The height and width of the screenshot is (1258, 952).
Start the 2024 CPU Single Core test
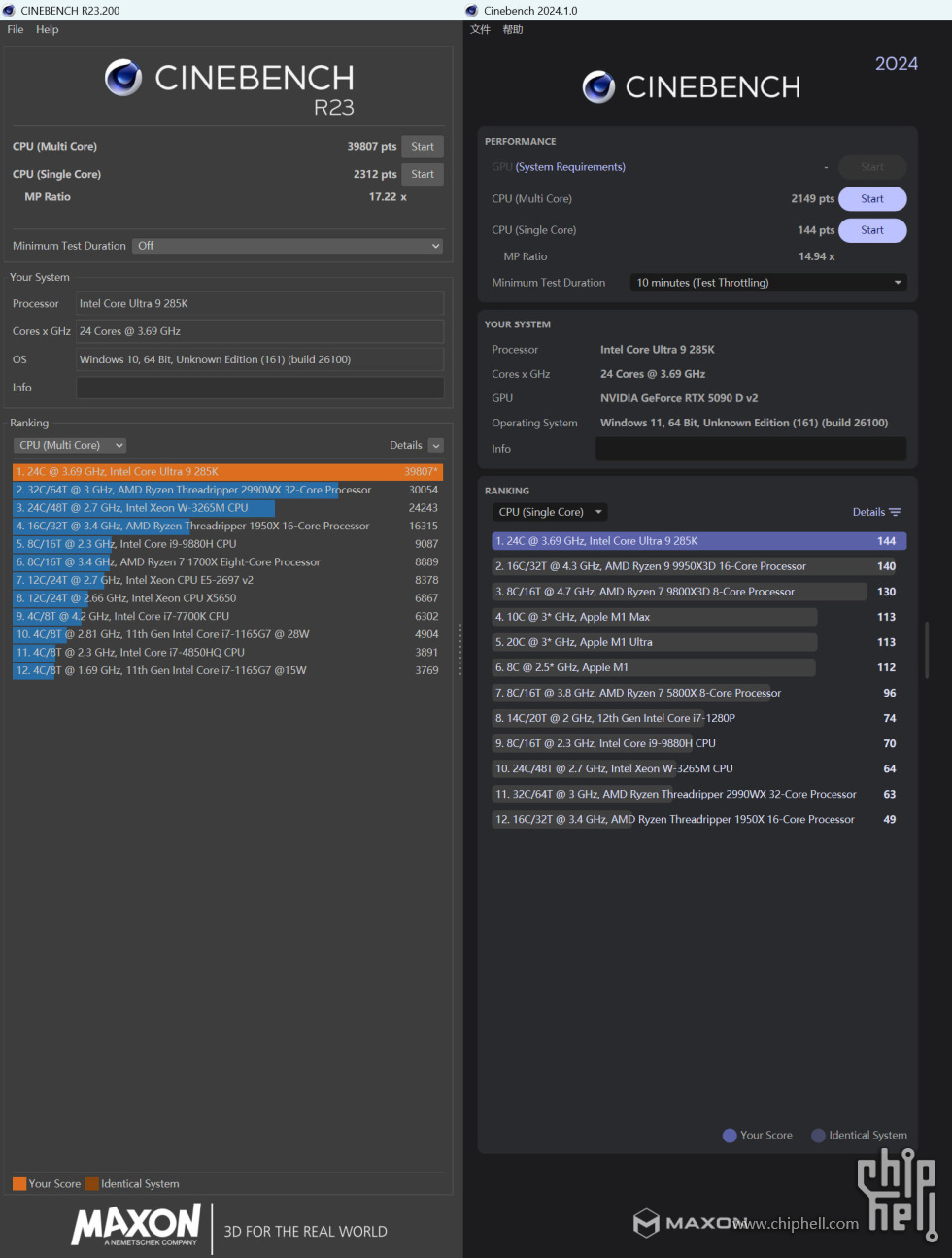871,230
